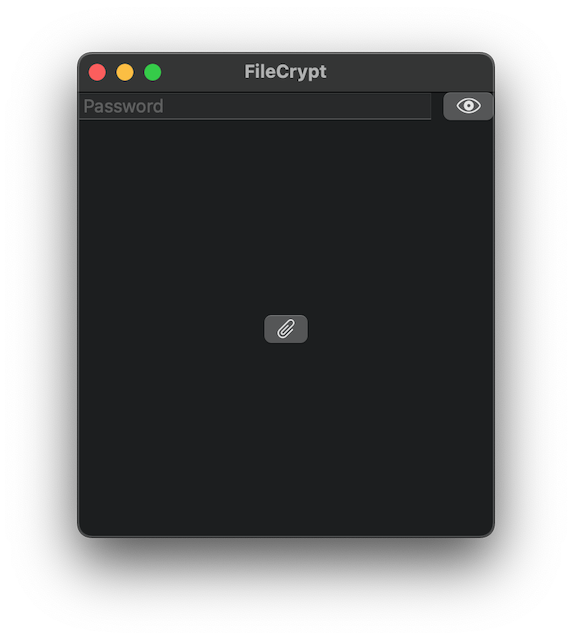Click the FileCrypt title text
This screenshot has width=572, height=640.
point(285,72)
